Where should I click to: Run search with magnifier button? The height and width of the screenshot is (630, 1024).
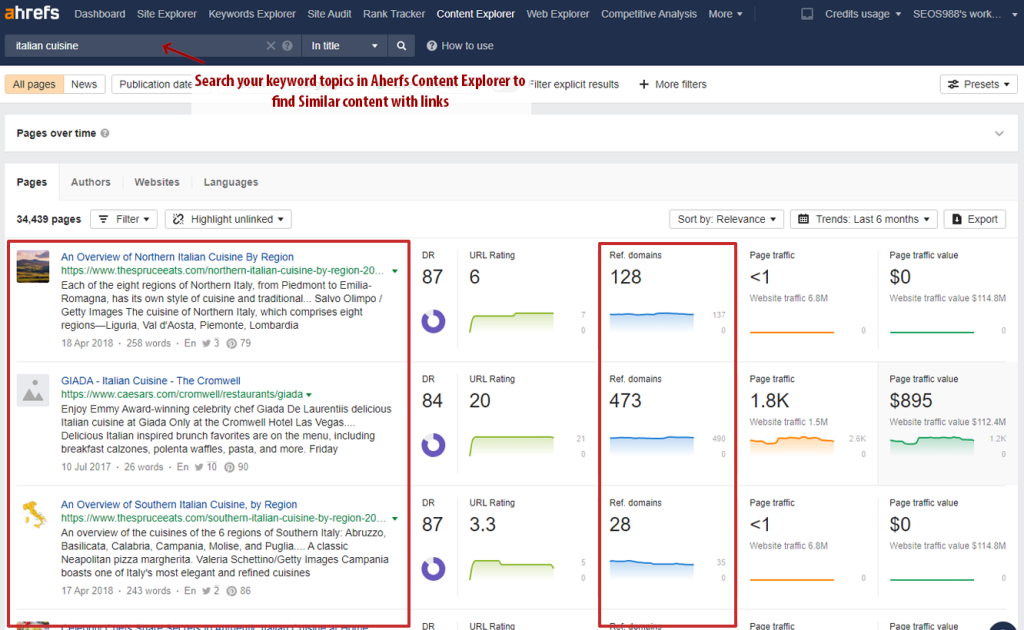click(401, 46)
